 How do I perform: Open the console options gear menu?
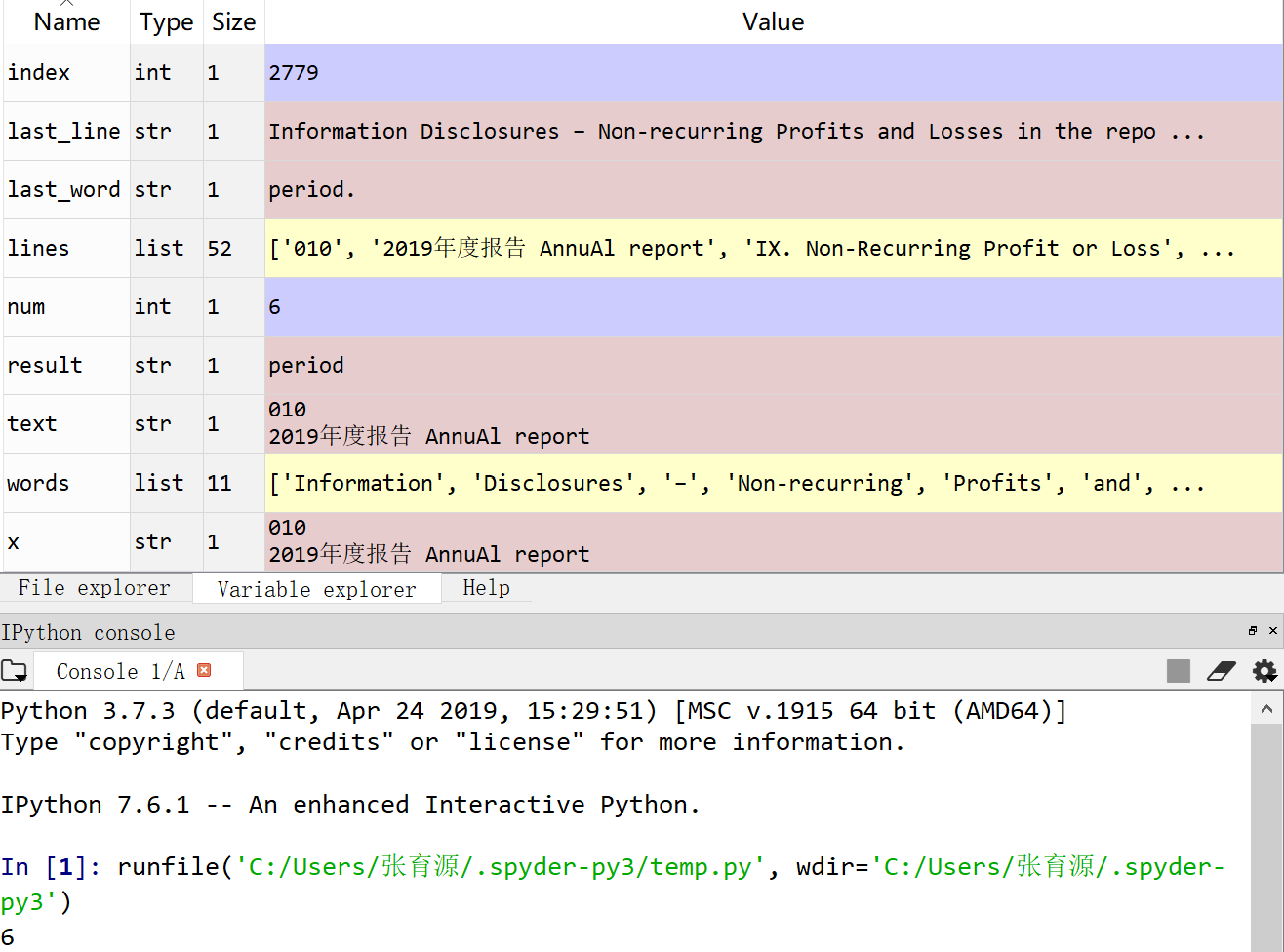click(x=1264, y=671)
